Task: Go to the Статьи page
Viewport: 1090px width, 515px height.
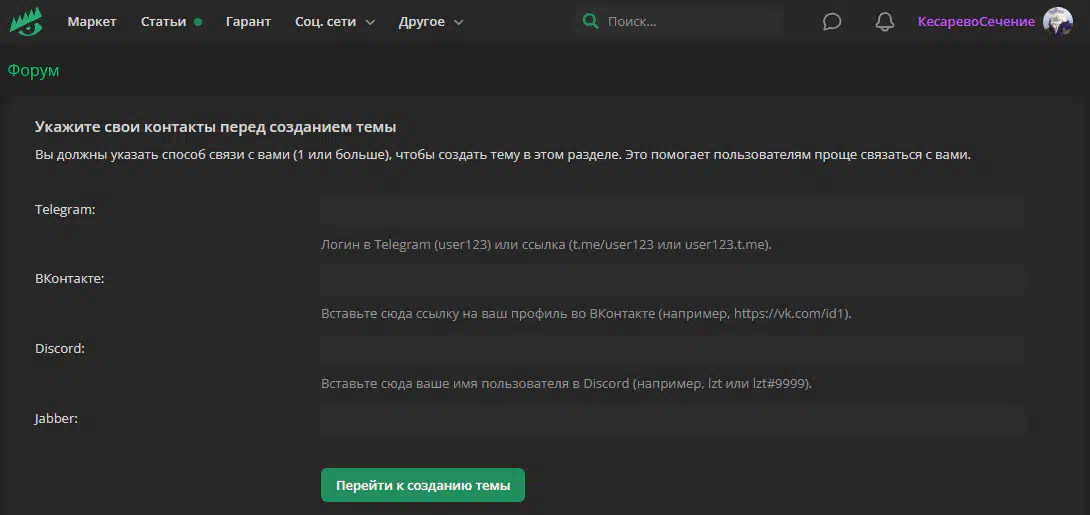Action: click(x=163, y=22)
